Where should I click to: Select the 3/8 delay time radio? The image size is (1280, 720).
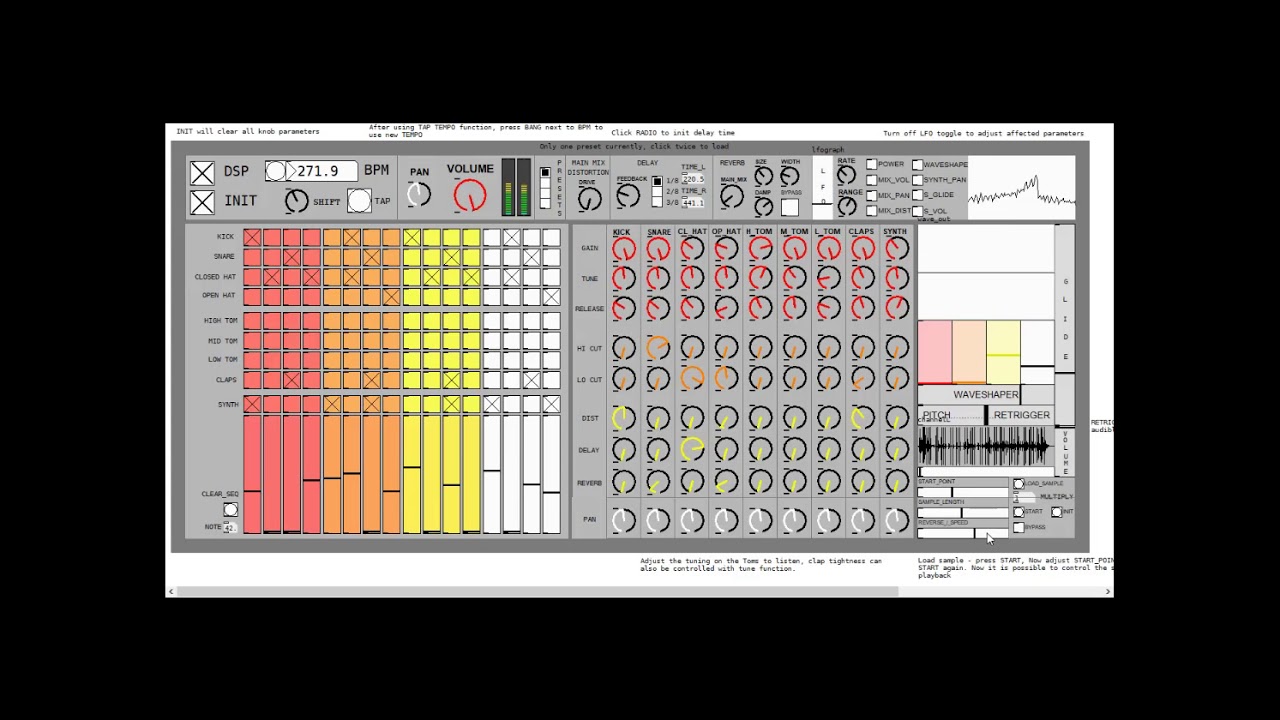(657, 203)
